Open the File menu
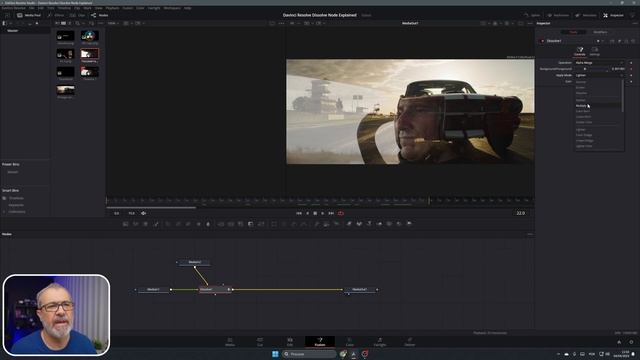The height and width of the screenshot is (360, 640). (x=31, y=8)
